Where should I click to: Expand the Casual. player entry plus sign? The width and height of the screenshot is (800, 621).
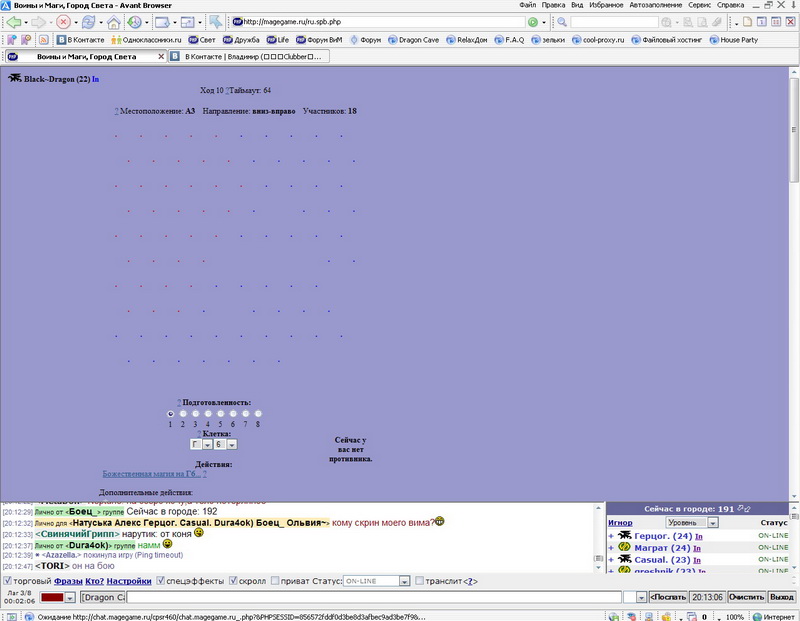611,559
